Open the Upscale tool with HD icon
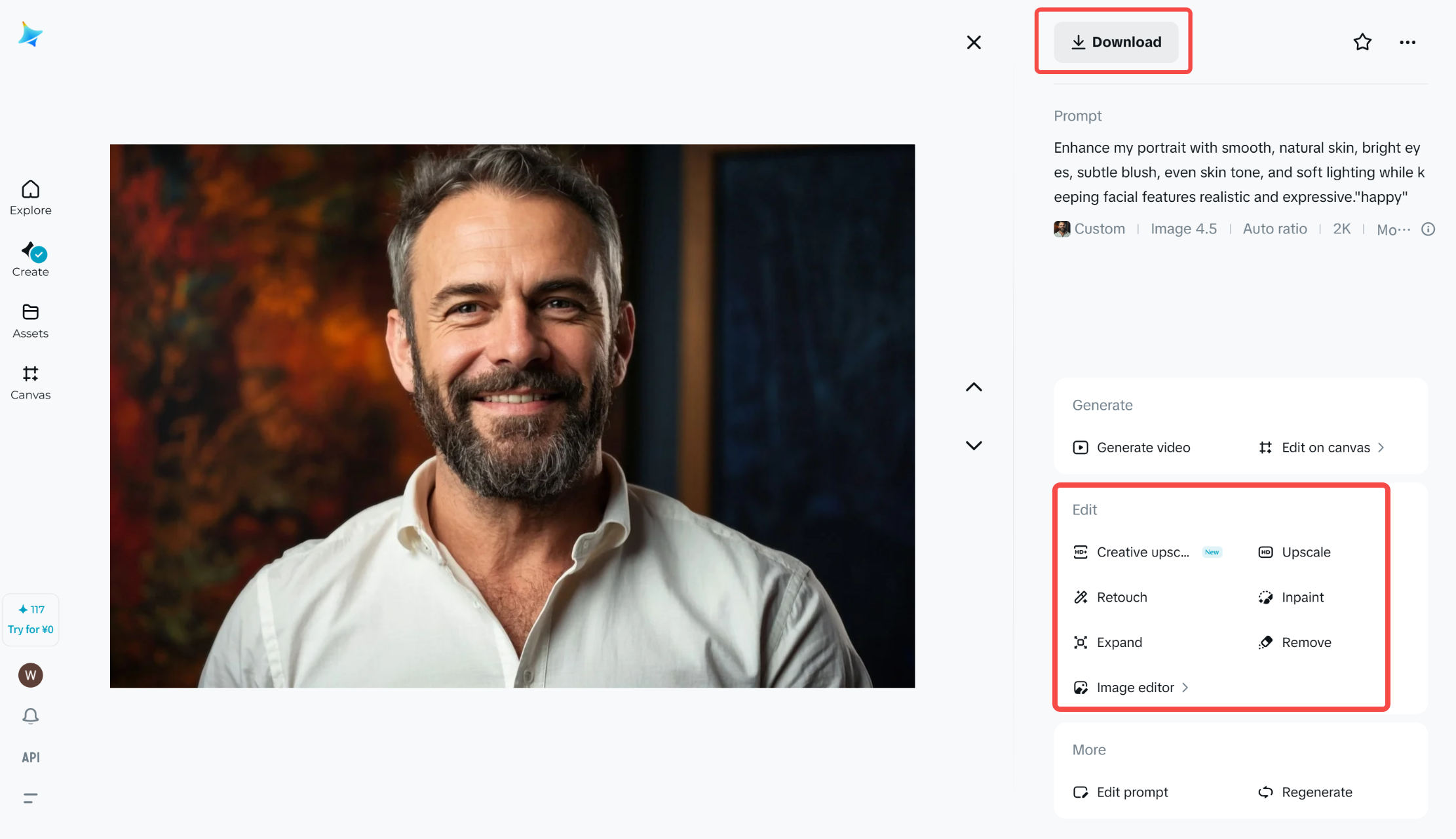 [1305, 551]
